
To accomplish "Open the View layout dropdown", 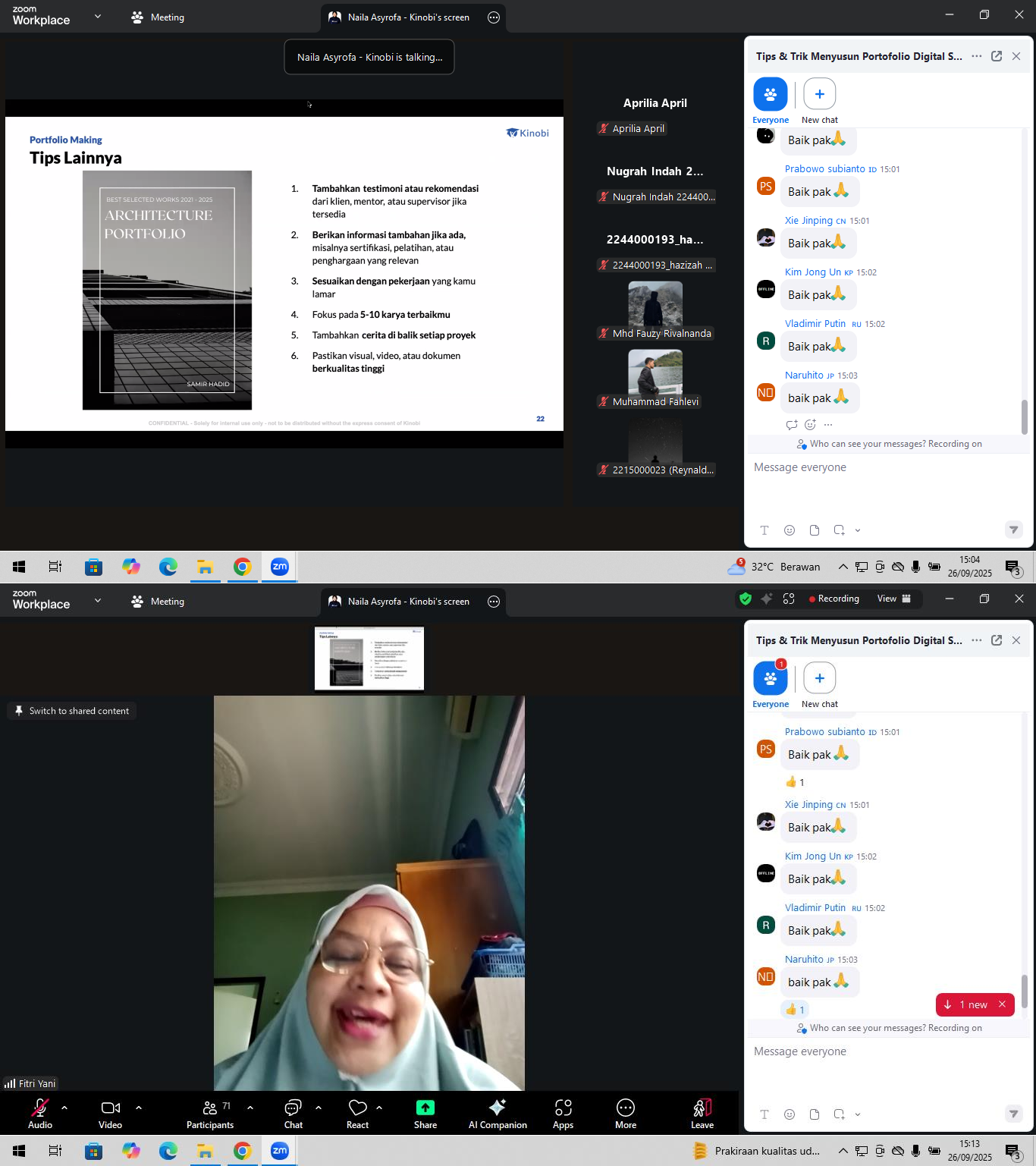I will (x=893, y=599).
